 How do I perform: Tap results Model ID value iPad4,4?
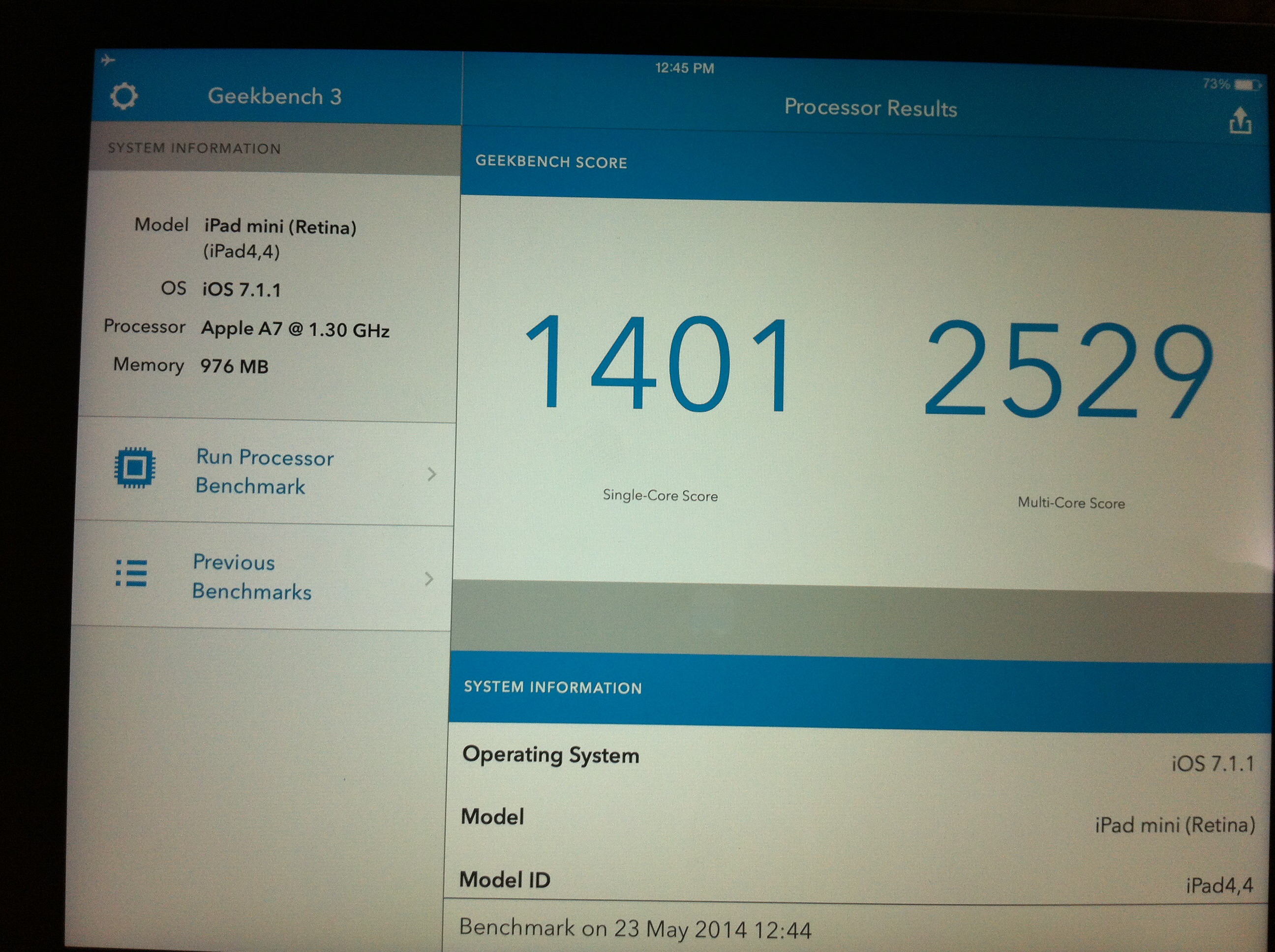coord(1219,885)
